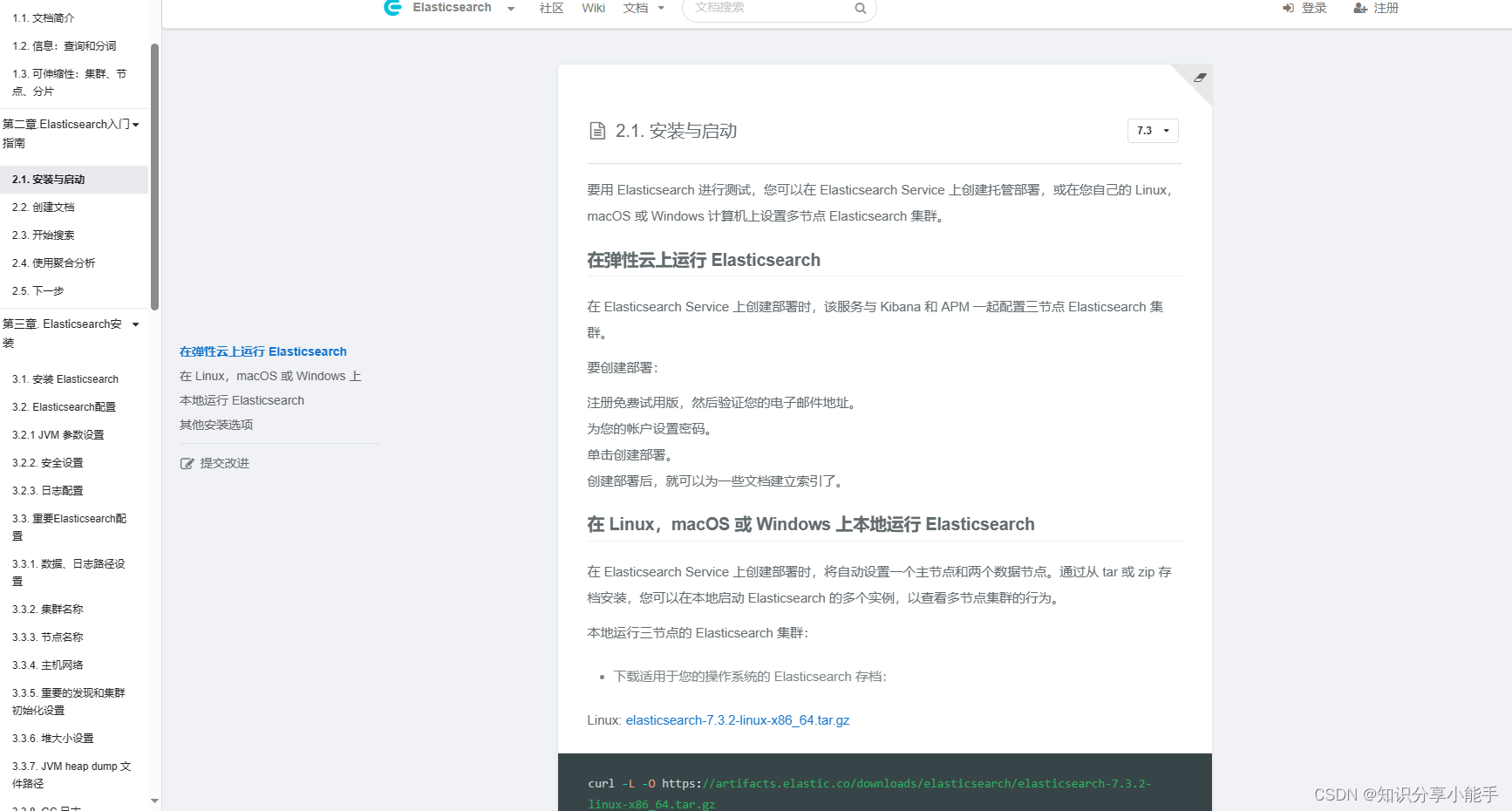Select 2.1 安装与启动 sidebar item
This screenshot has height=811, width=1512.
pyautogui.click(x=74, y=180)
